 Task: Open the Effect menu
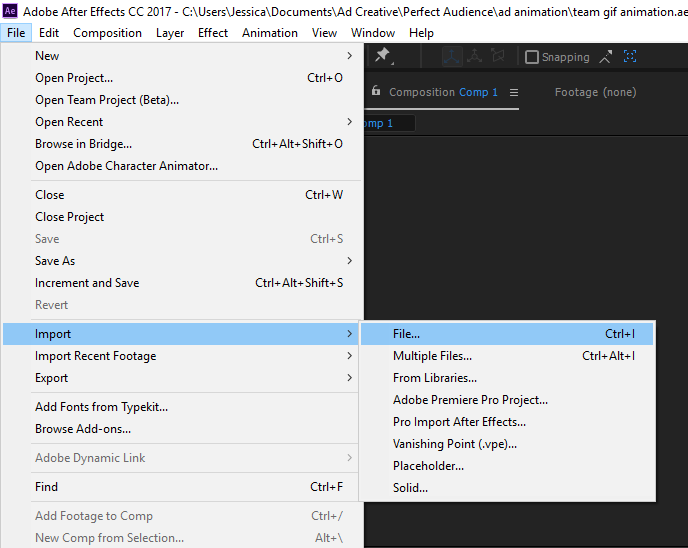click(x=213, y=33)
